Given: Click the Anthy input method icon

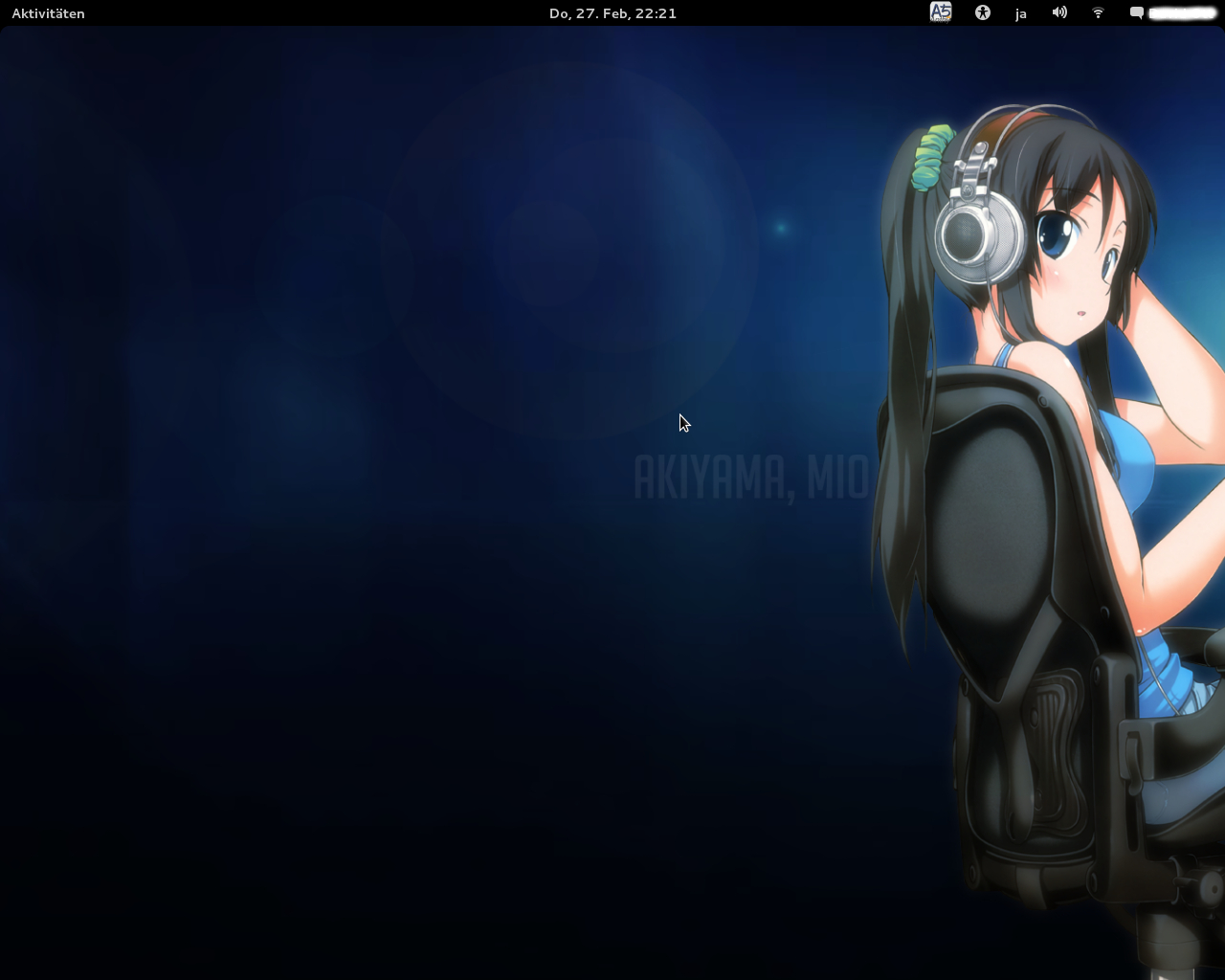Looking at the screenshot, I should pyautogui.click(x=941, y=12).
